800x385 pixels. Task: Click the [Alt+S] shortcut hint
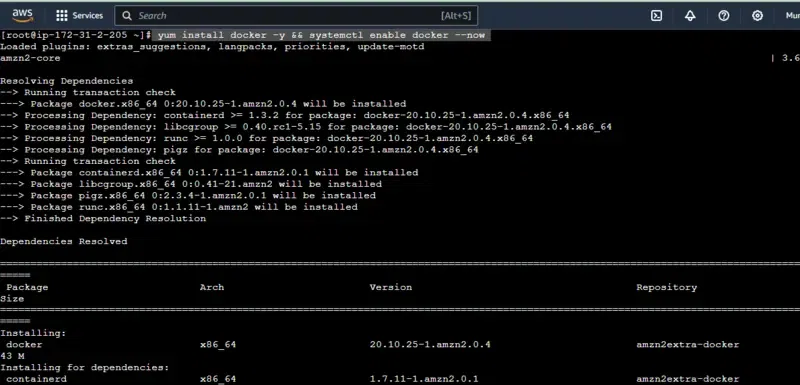click(x=456, y=16)
